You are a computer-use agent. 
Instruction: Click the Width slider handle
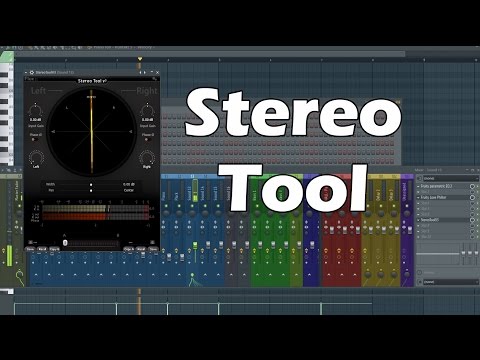pyautogui.click(x=91, y=184)
